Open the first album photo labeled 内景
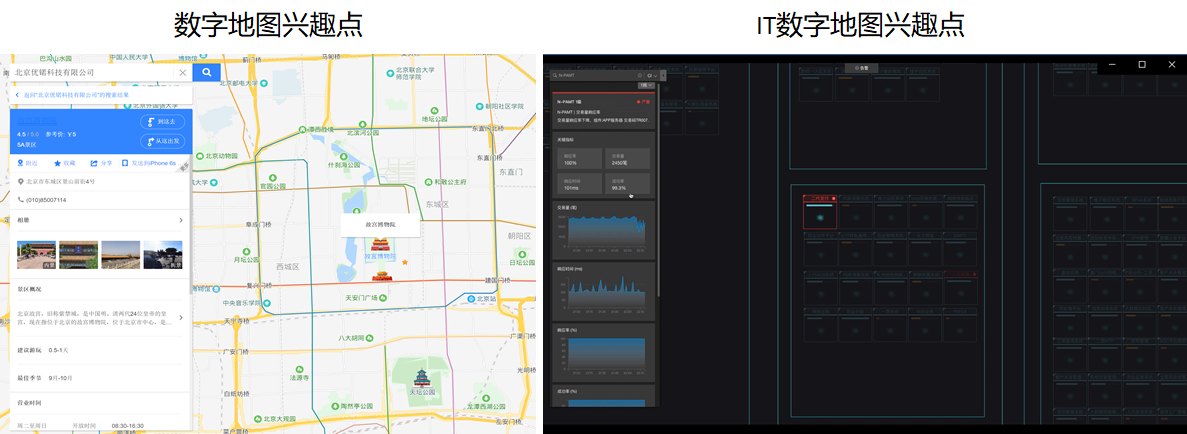The width and height of the screenshot is (1187, 434). tap(36, 255)
